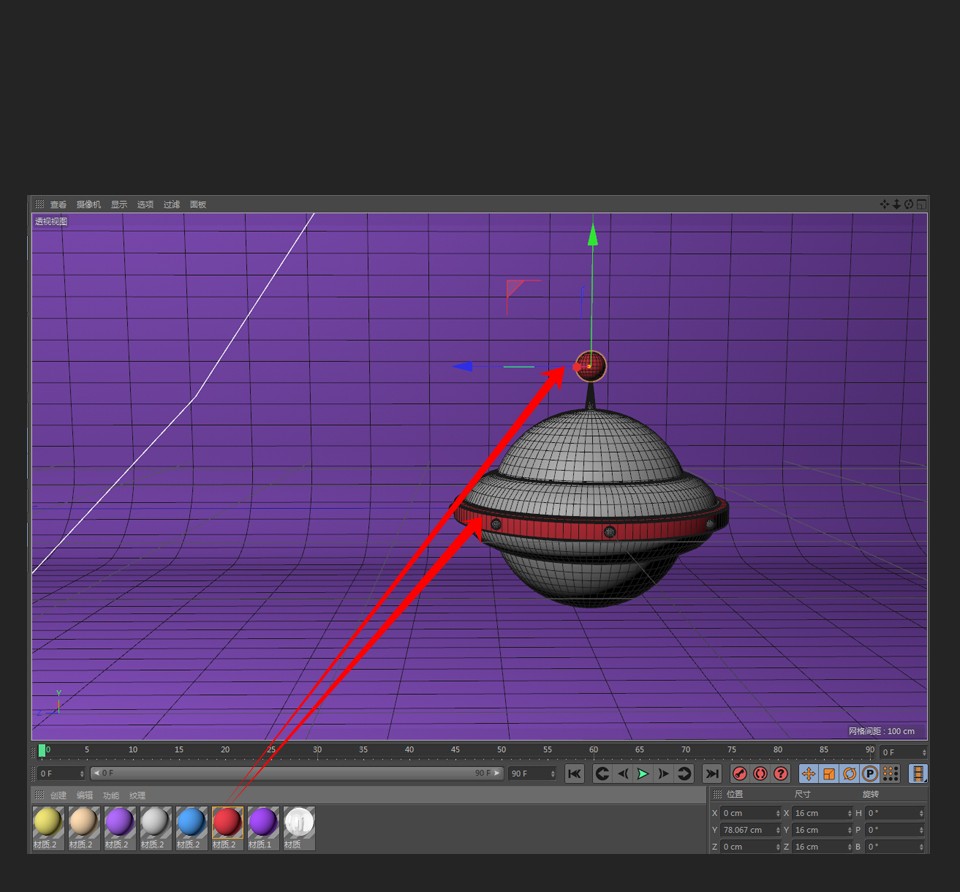Adjust the start frame 0 F spinner
Viewport: 960px width, 892px height.
pyautogui.click(x=81, y=774)
